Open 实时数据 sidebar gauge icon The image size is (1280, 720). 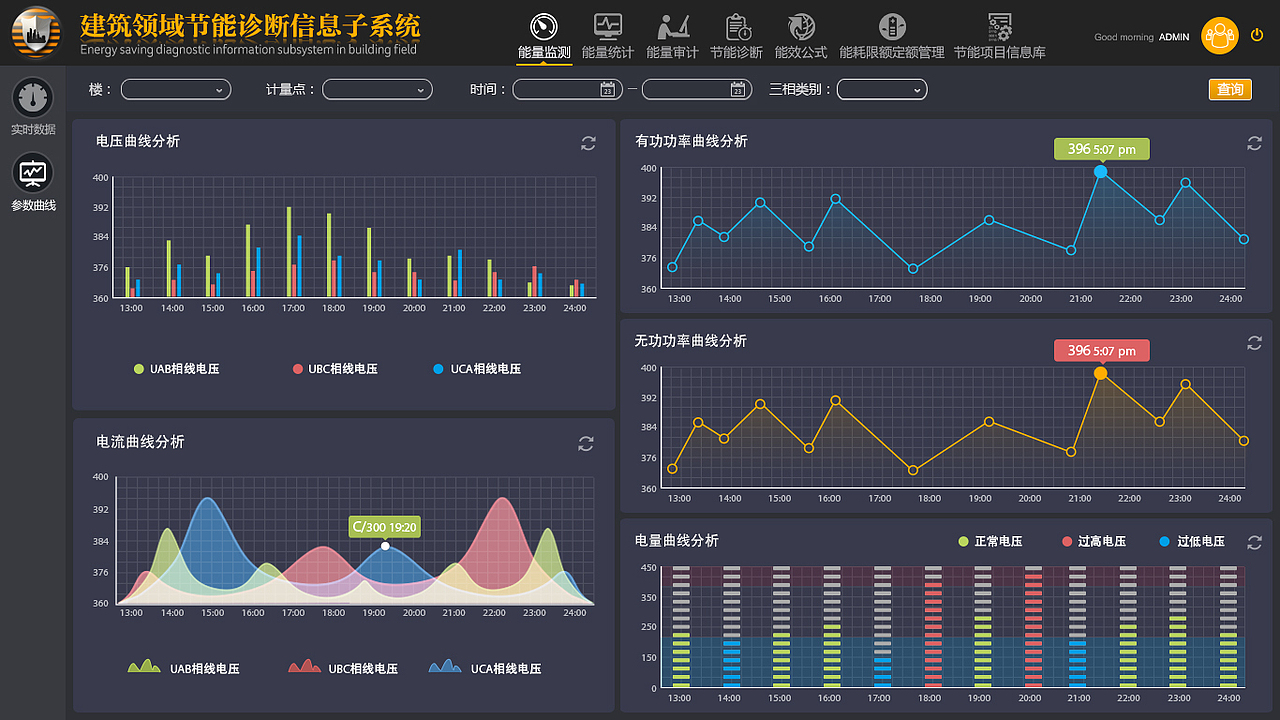pos(33,98)
